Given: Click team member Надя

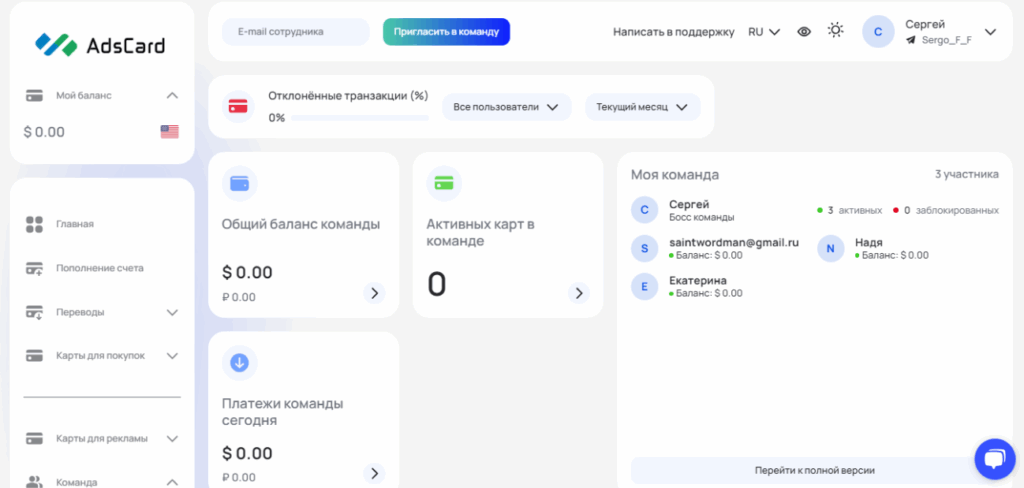Looking at the screenshot, I should click(x=869, y=242).
